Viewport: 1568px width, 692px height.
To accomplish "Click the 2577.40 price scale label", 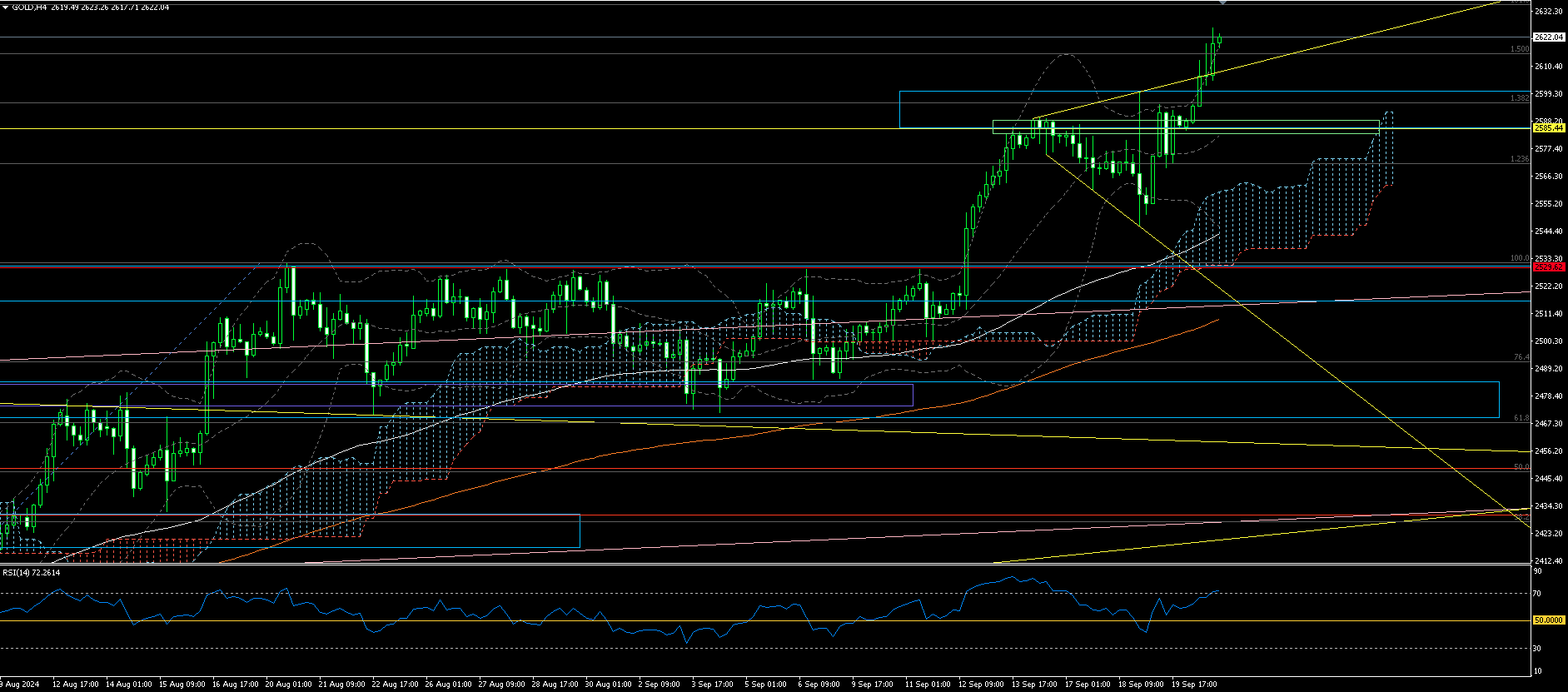I will pos(1548,149).
